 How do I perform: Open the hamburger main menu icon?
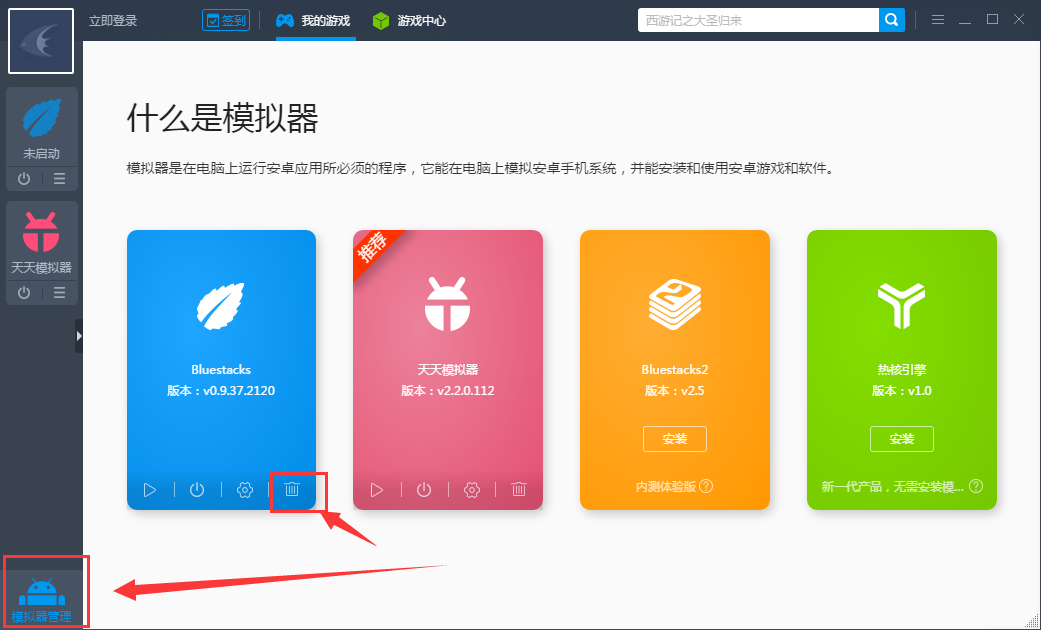tap(937, 20)
